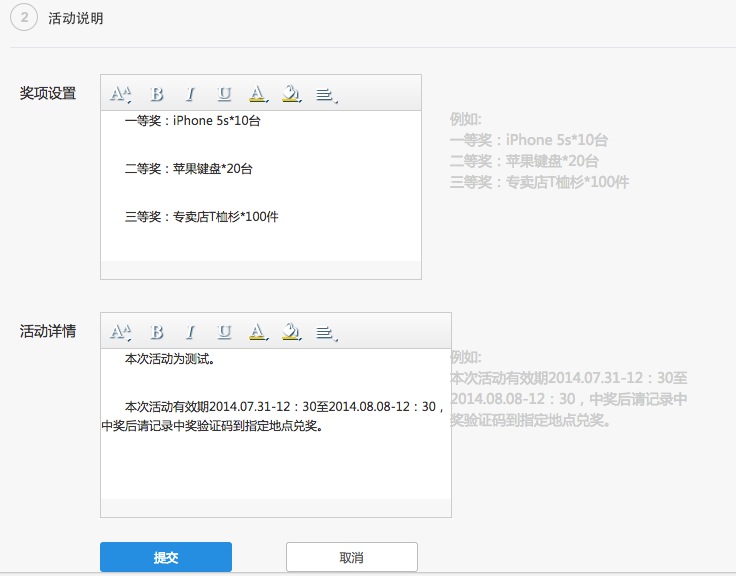Open highlight color tool in 活动详情 toolbar
Viewport: 736px width, 576px height.
pos(291,332)
